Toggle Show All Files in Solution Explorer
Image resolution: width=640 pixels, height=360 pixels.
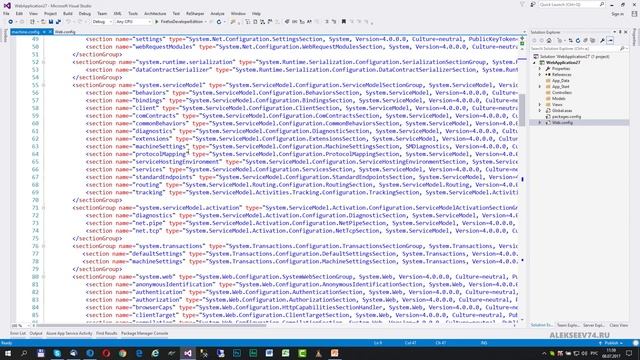(x=593, y=40)
